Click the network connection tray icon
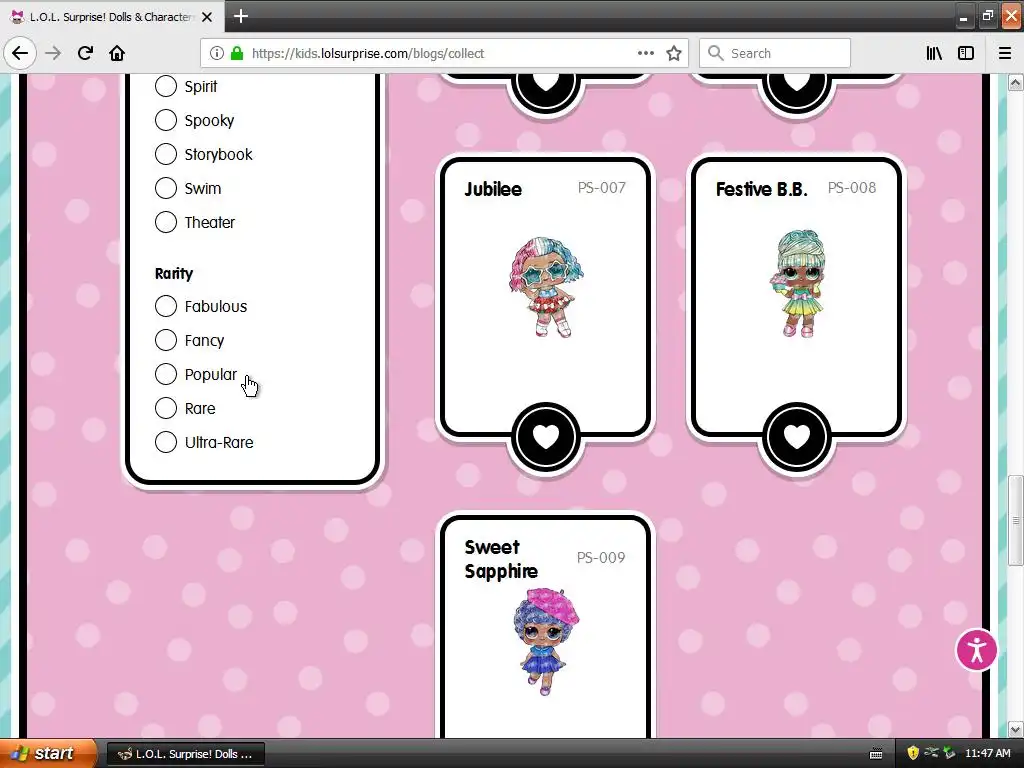The width and height of the screenshot is (1024, 768). 932,753
